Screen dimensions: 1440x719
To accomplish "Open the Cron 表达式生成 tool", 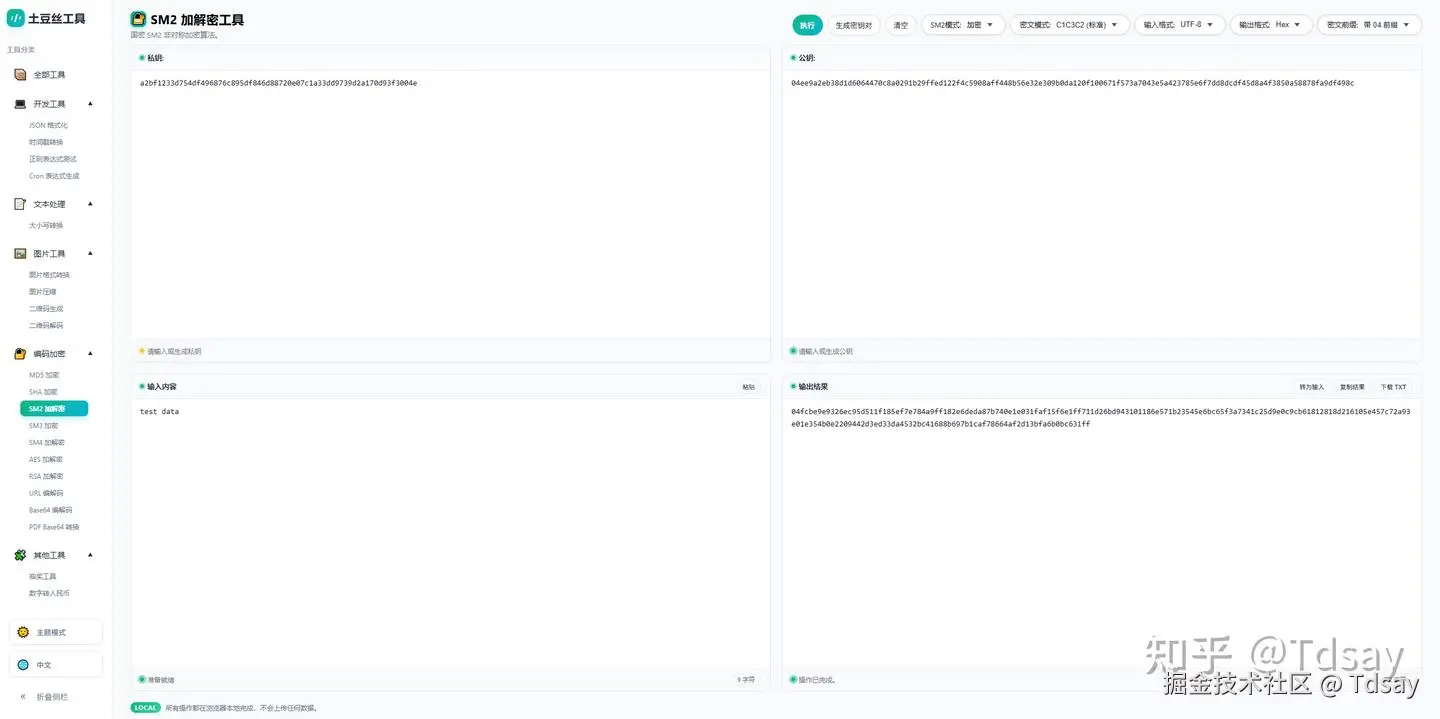I will 54,176.
